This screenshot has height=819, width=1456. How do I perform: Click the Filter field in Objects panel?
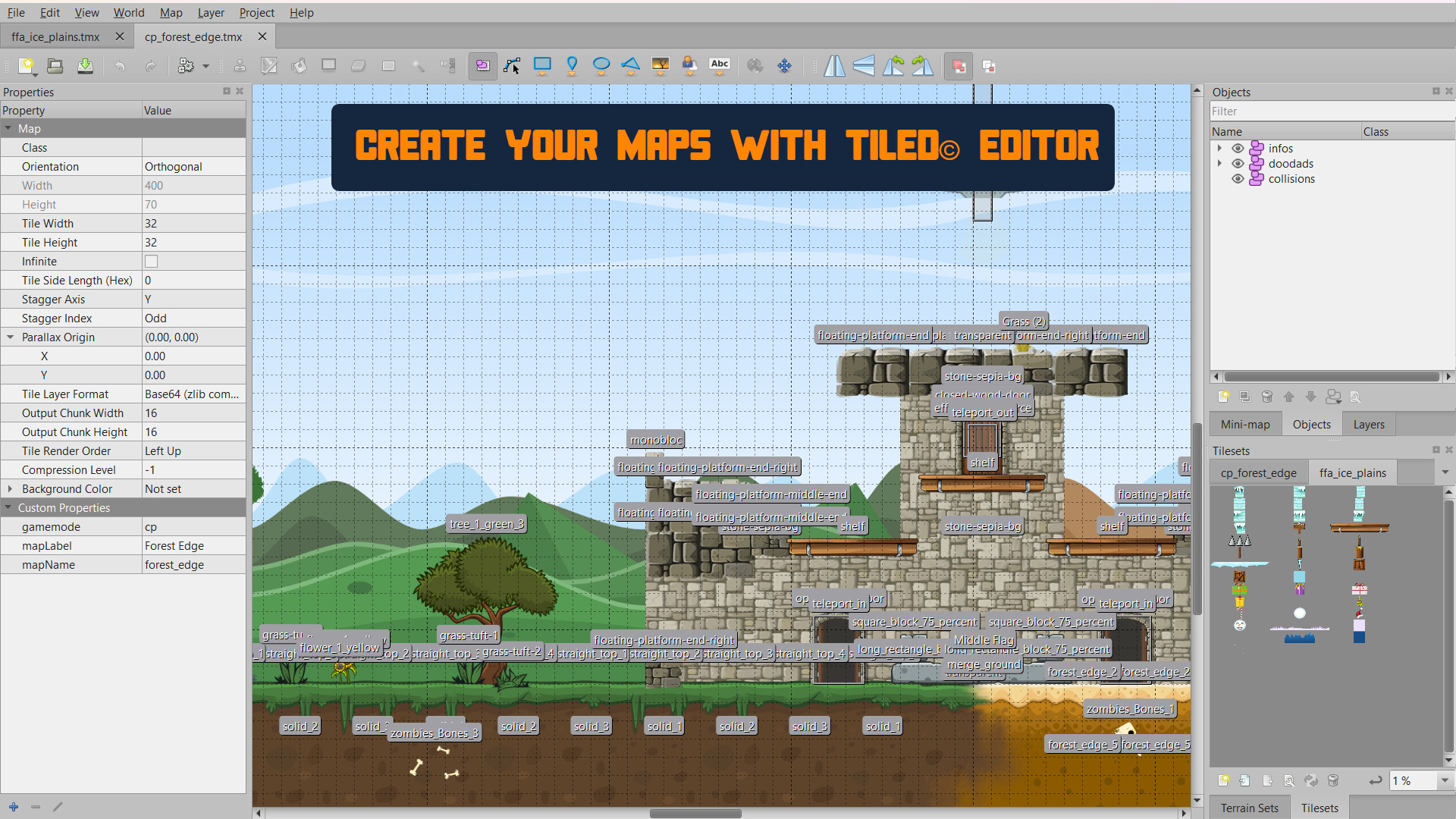pyautogui.click(x=1331, y=111)
